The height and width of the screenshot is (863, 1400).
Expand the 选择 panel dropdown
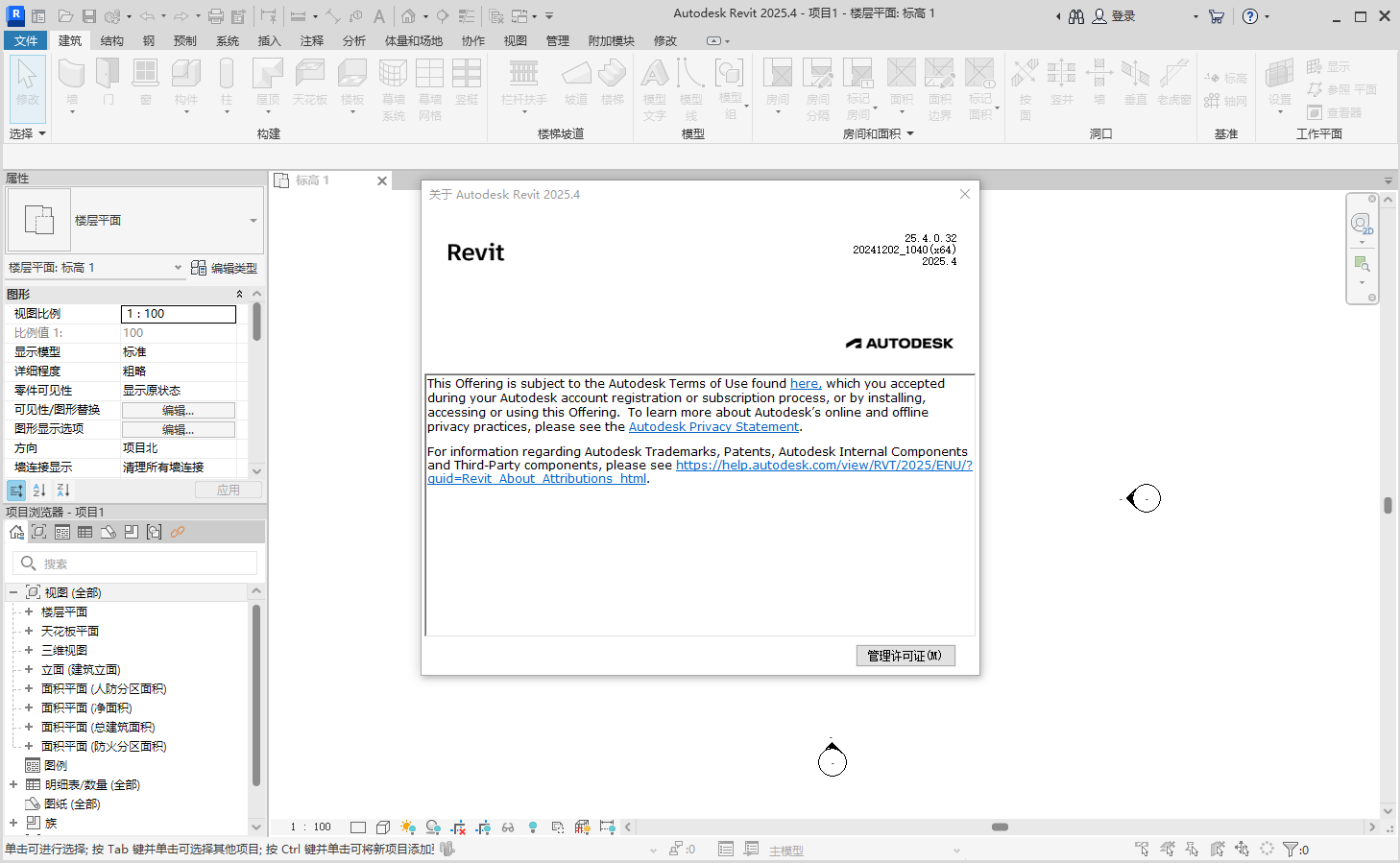click(x=42, y=133)
